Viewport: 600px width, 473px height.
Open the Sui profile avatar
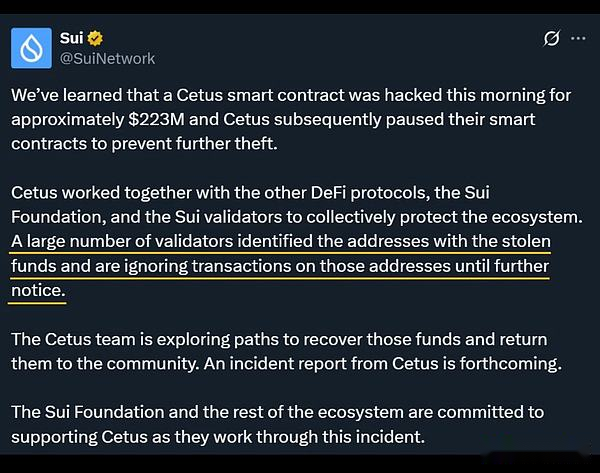[x=31, y=48]
